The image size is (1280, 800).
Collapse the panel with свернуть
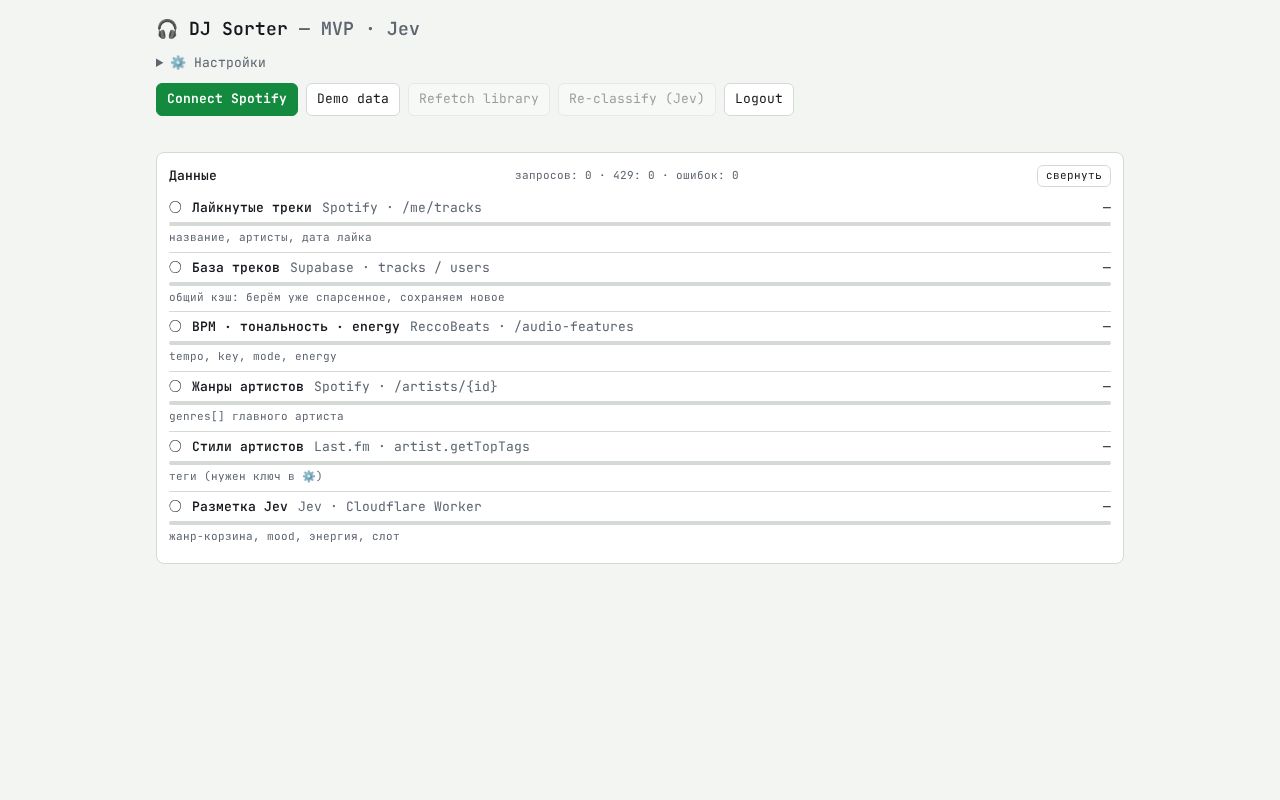1074,176
